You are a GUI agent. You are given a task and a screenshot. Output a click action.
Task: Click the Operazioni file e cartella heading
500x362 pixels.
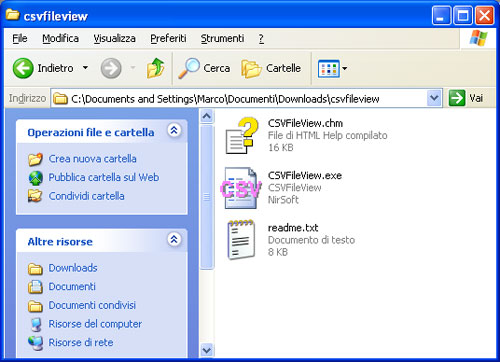coord(91,132)
